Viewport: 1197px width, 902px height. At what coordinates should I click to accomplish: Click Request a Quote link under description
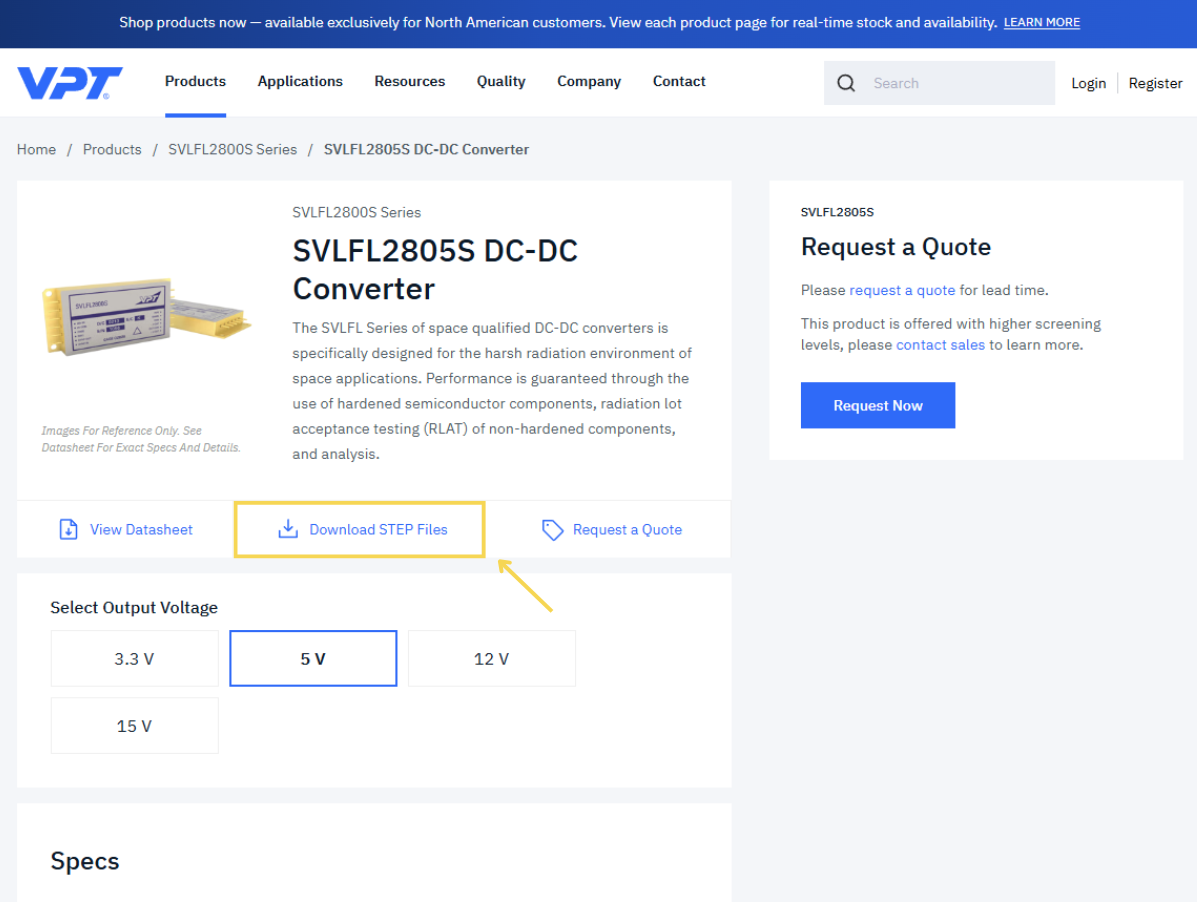[611, 530]
